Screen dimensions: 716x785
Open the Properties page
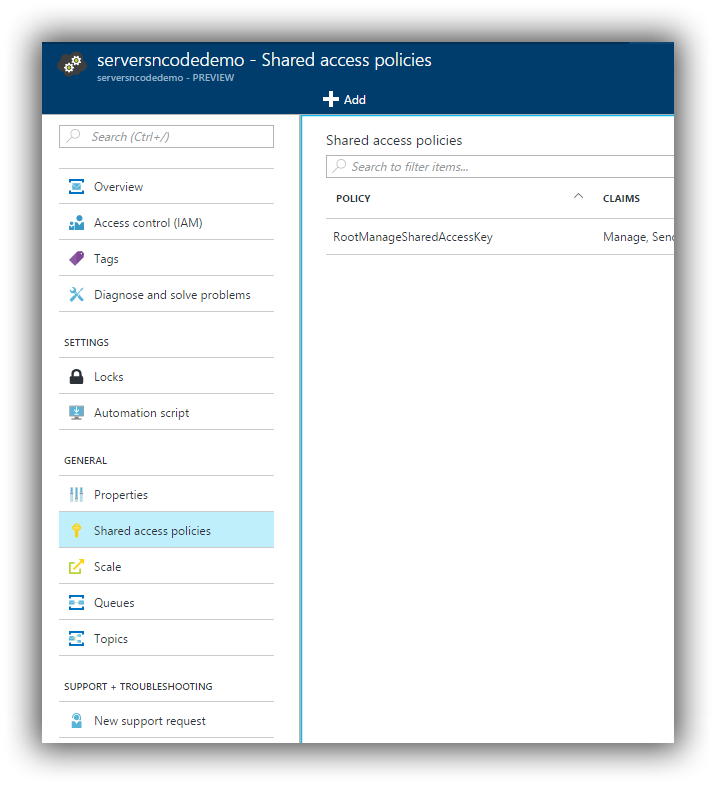click(x=166, y=495)
